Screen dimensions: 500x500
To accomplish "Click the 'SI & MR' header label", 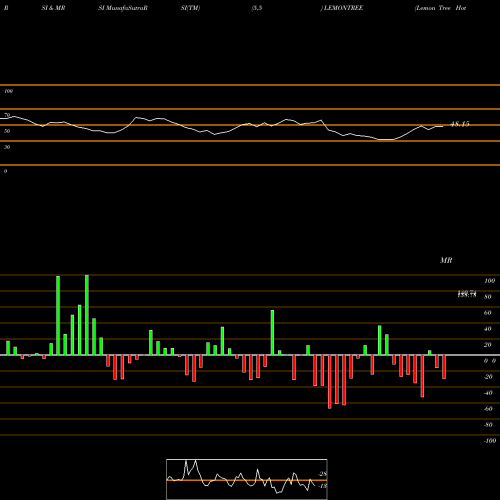I will click(53, 8).
